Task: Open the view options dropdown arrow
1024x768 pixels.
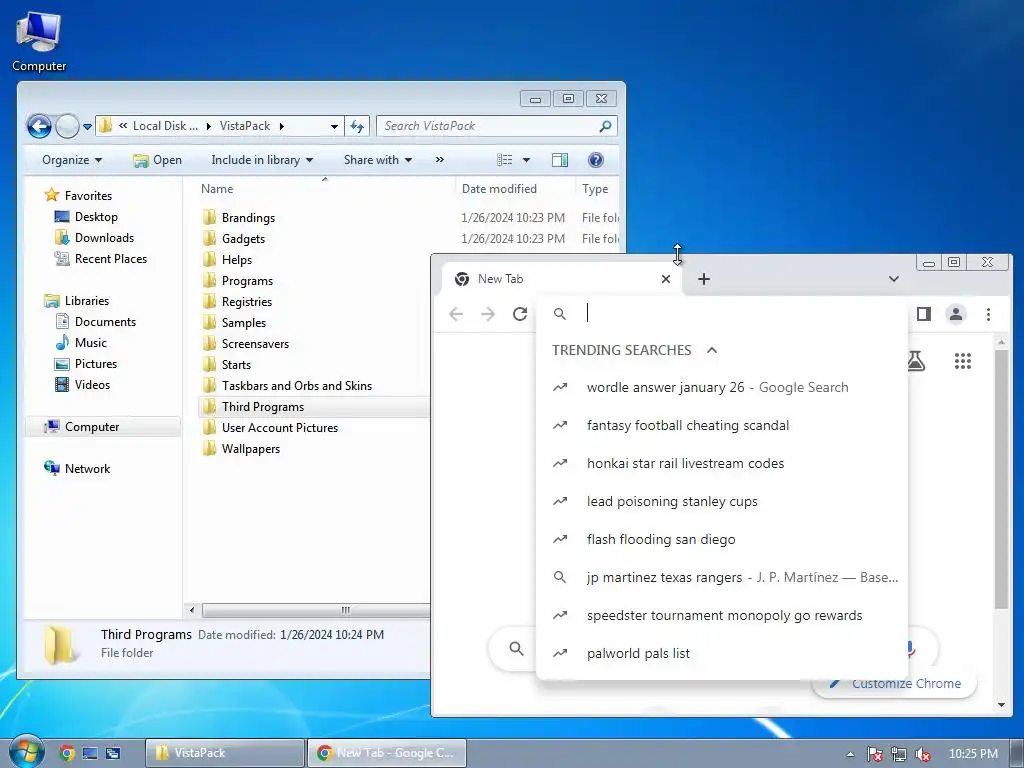Action: (x=526, y=160)
